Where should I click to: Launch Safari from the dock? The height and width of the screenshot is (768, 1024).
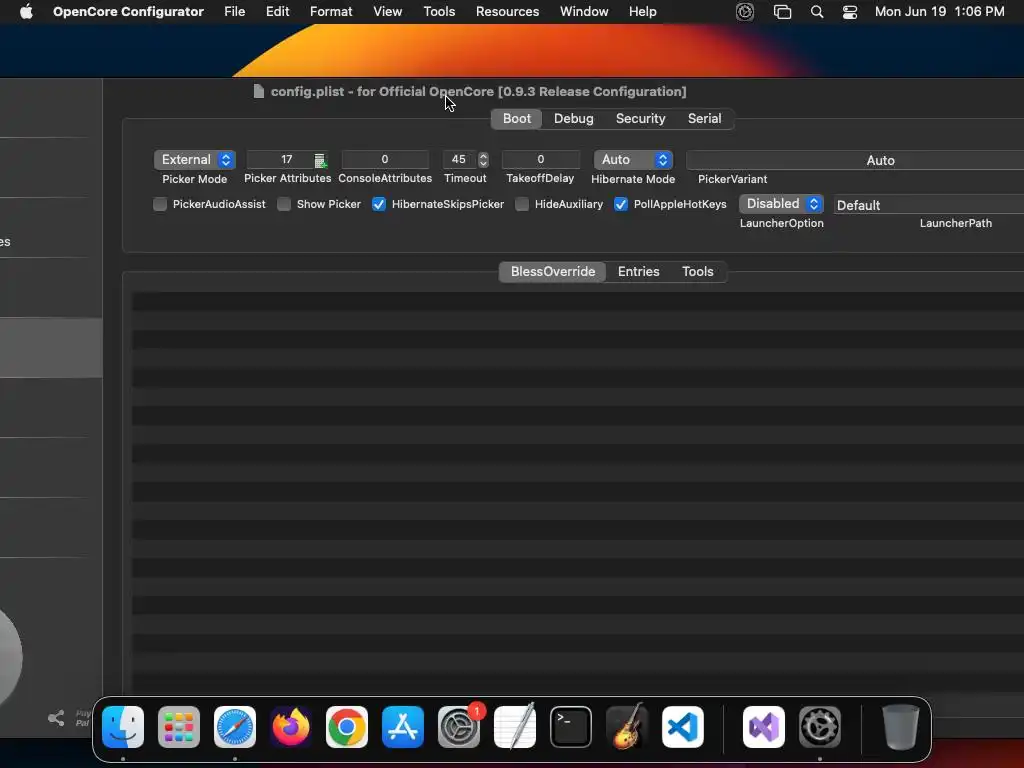(x=235, y=727)
